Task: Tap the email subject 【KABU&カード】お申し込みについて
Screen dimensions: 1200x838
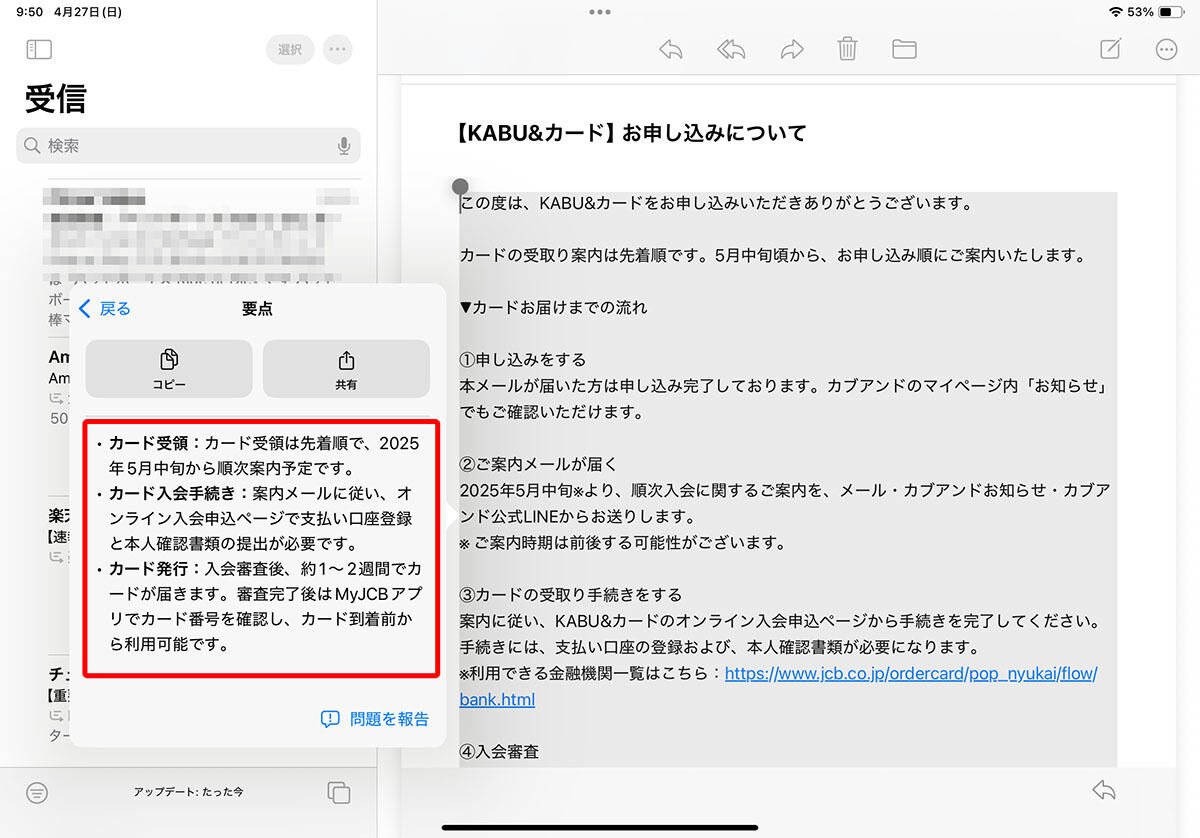Action: point(630,133)
